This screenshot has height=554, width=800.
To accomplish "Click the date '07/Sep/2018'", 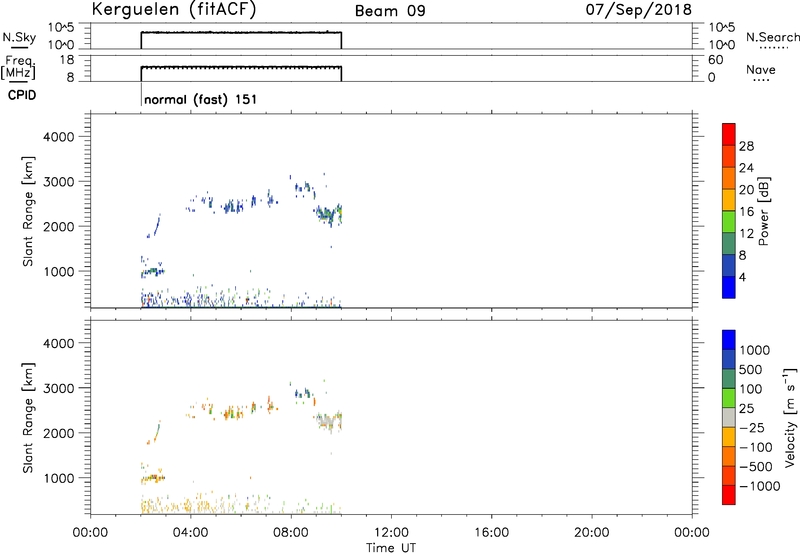I will coord(638,10).
